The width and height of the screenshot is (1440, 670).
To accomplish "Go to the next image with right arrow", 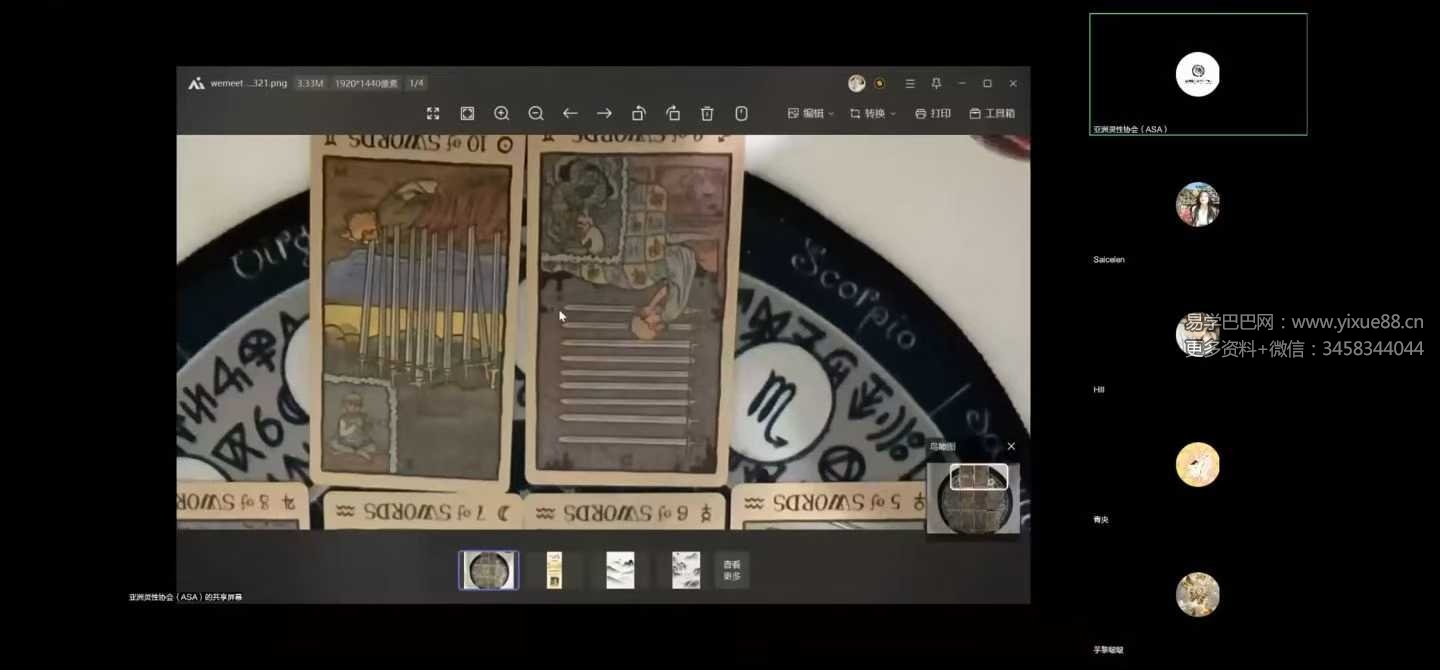I will (x=604, y=114).
